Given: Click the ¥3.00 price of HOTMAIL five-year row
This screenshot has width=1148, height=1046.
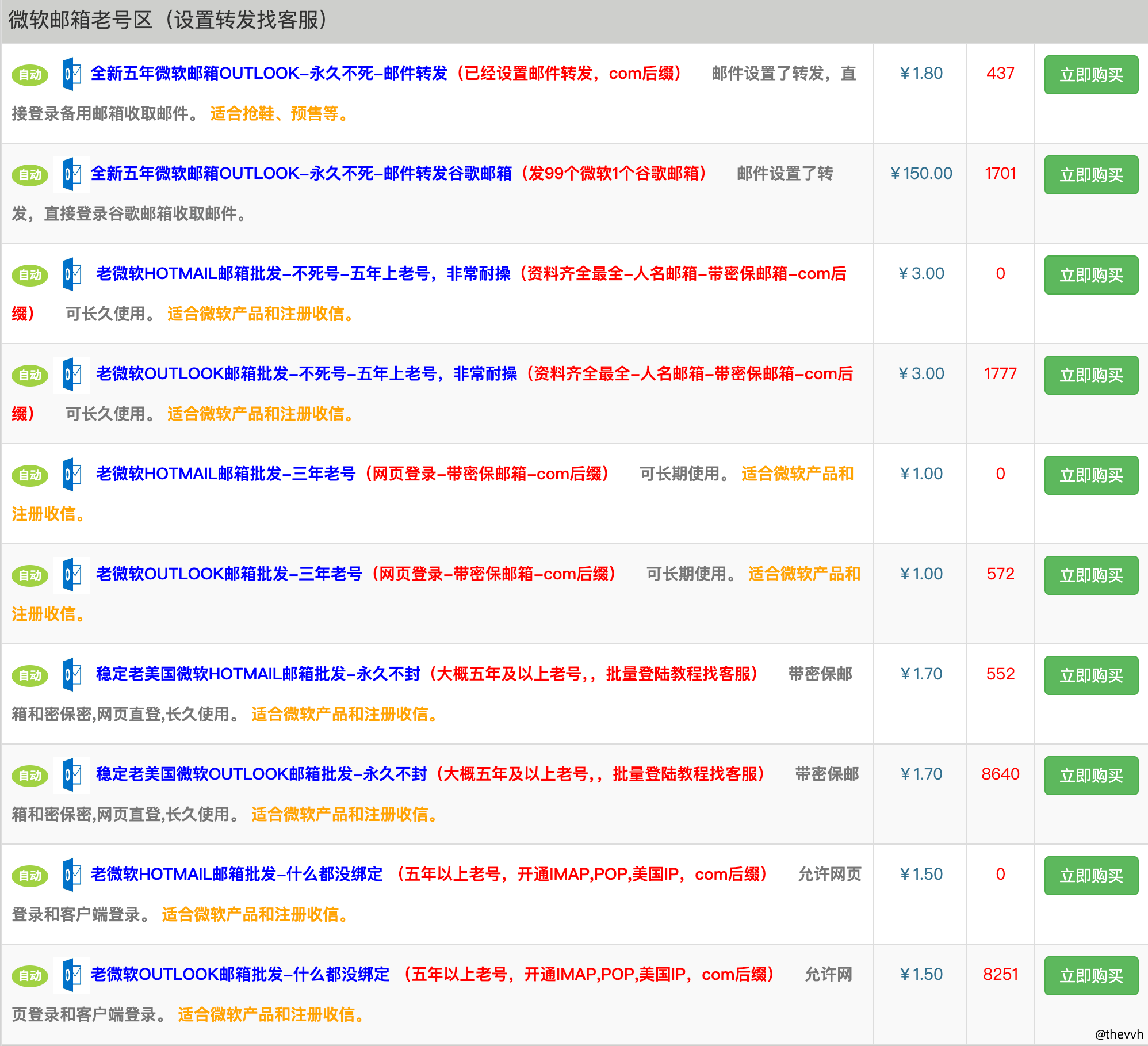Looking at the screenshot, I should click(921, 274).
